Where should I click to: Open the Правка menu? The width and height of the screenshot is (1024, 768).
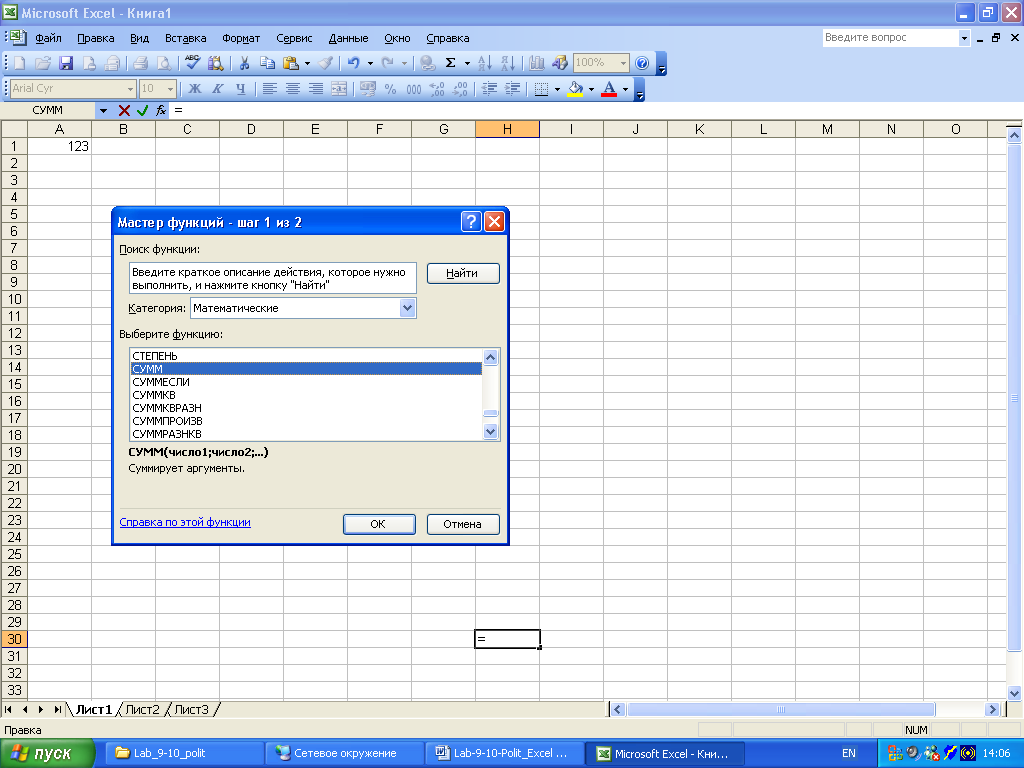(95, 38)
